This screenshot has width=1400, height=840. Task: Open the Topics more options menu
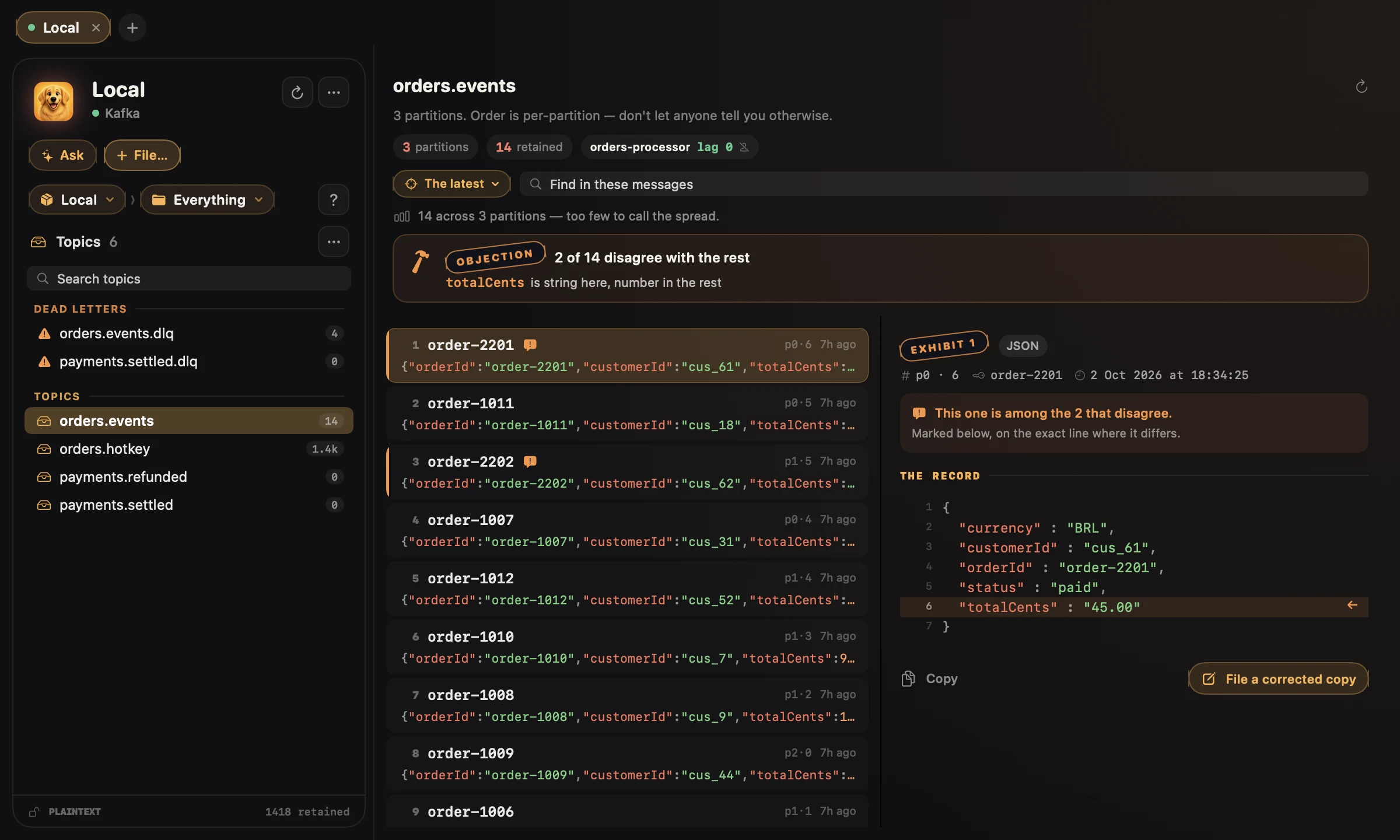[x=334, y=242]
